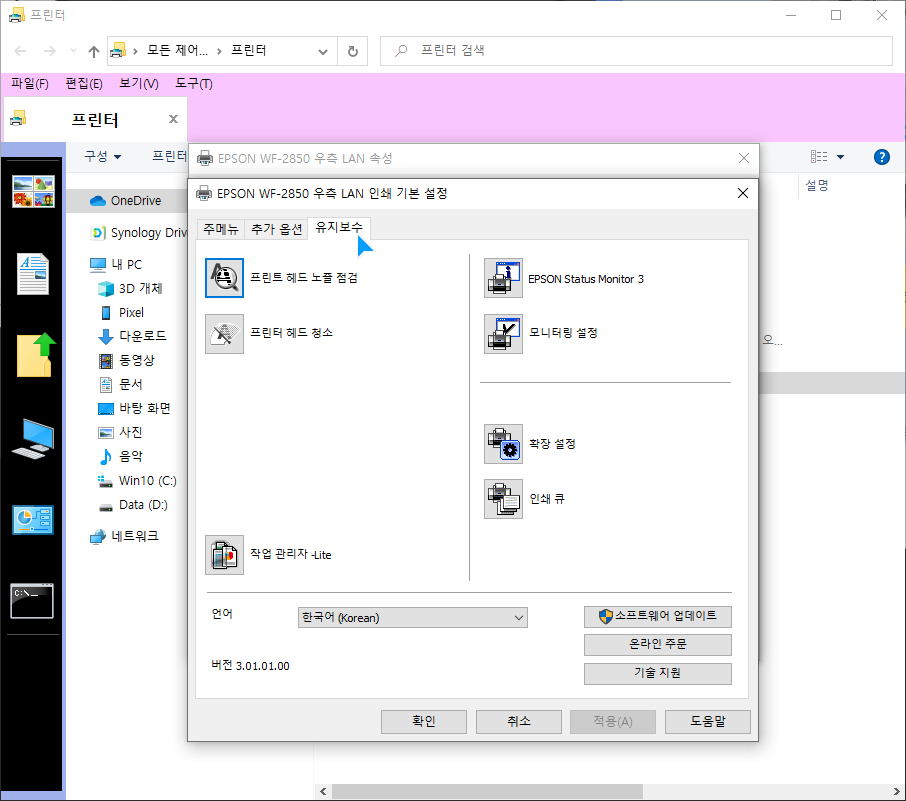Image resolution: width=906 pixels, height=801 pixels.
Task: Click the 취소 button
Action: tap(519, 722)
